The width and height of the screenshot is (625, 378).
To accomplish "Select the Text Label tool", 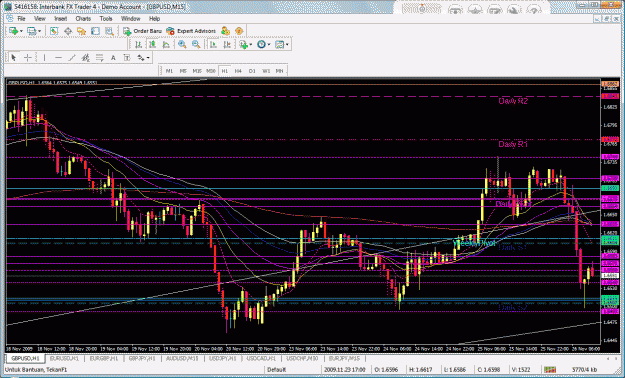I will click(127, 58).
